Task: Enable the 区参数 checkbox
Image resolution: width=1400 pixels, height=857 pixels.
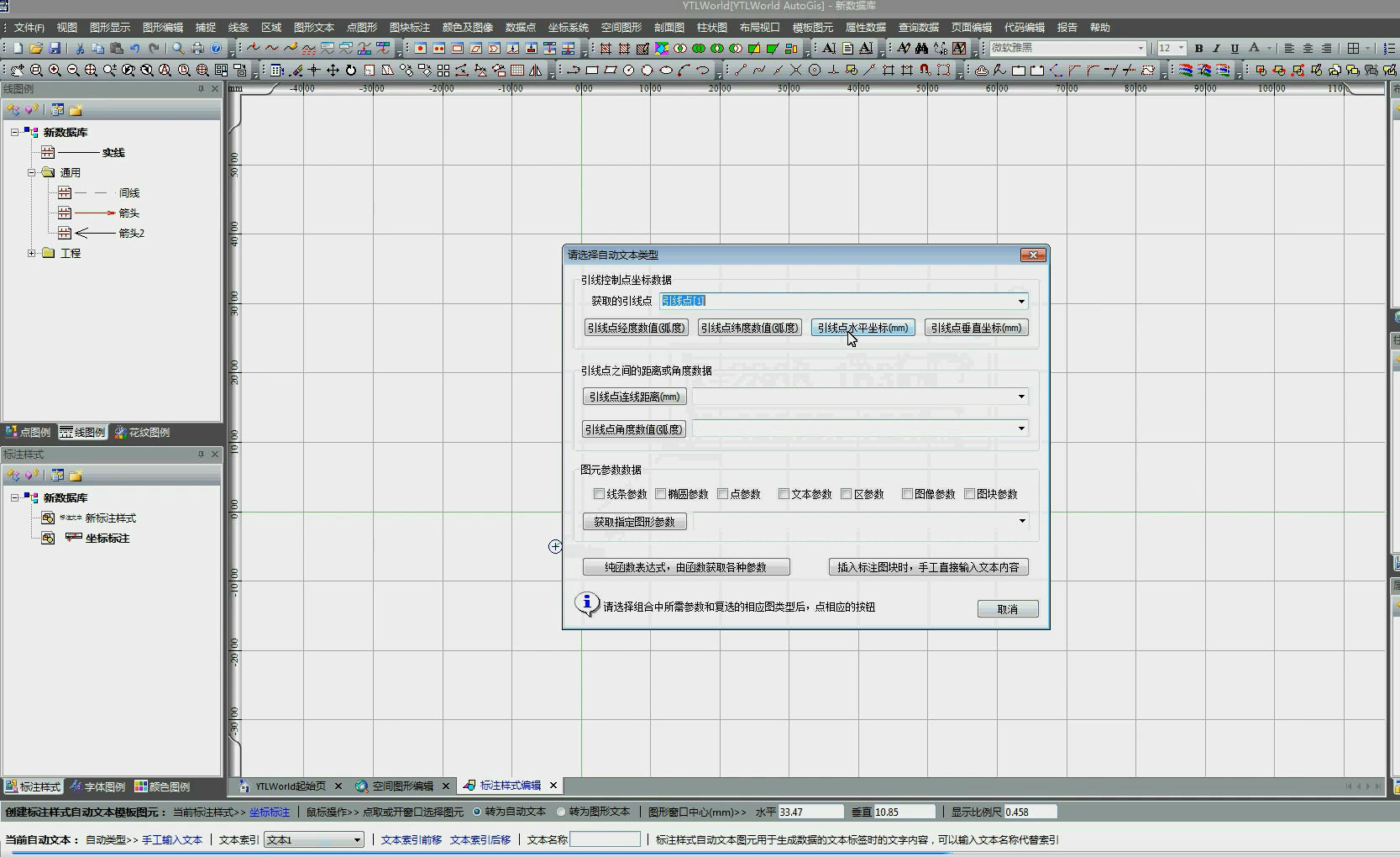Action: 847,494
